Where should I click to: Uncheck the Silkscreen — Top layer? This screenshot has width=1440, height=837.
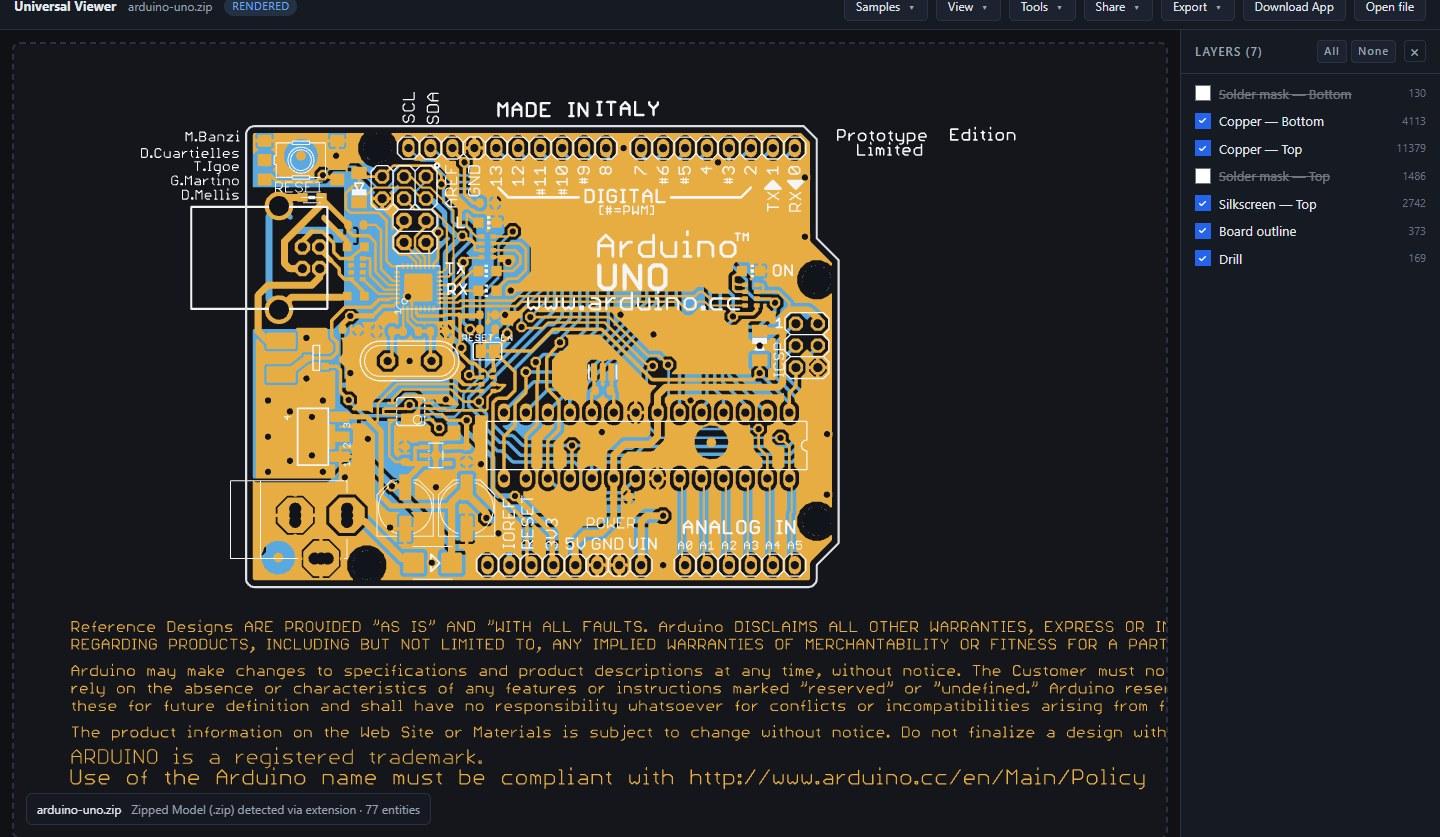[x=1203, y=203]
